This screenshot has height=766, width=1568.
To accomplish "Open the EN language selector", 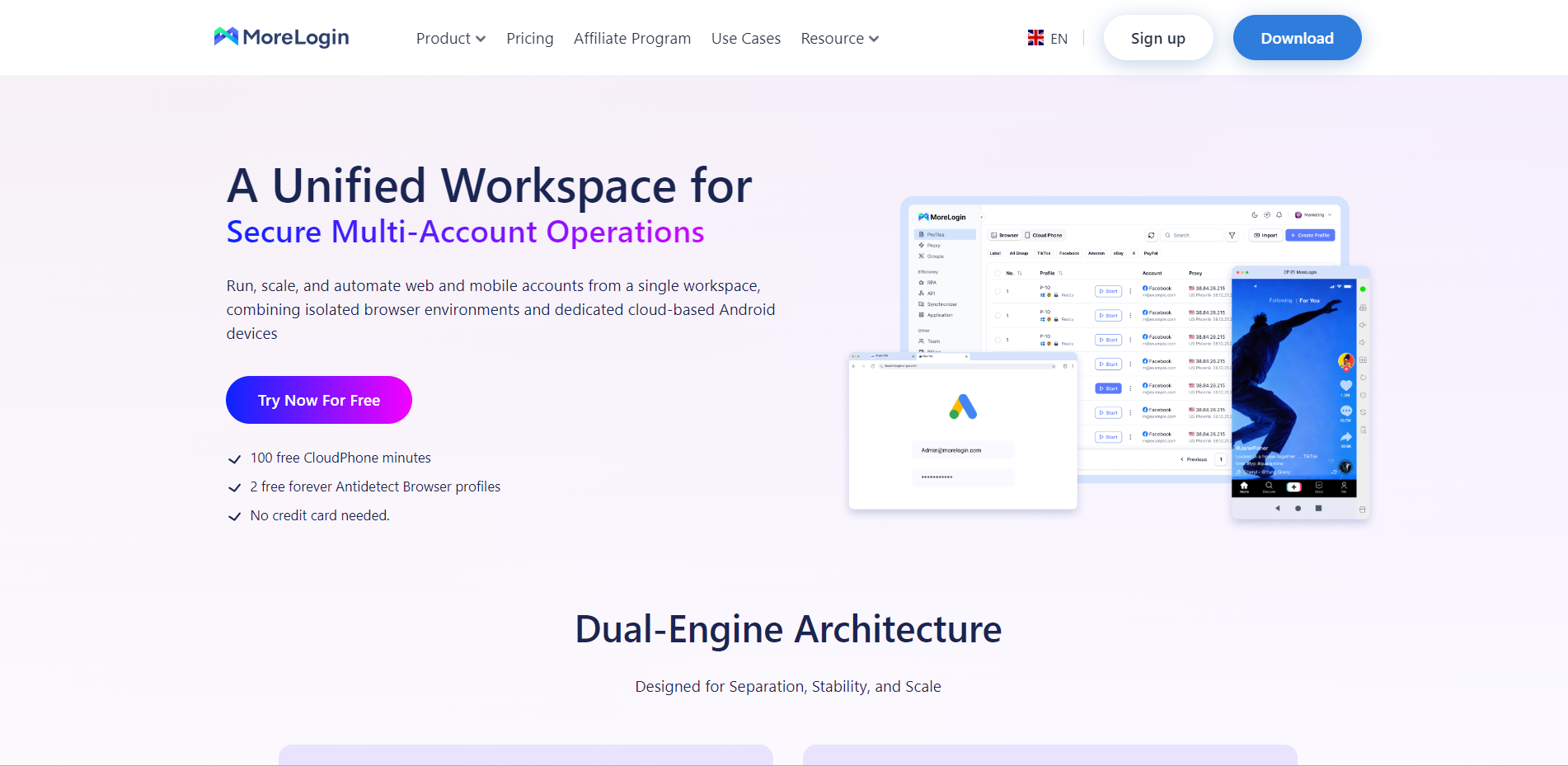I will [x=1059, y=39].
